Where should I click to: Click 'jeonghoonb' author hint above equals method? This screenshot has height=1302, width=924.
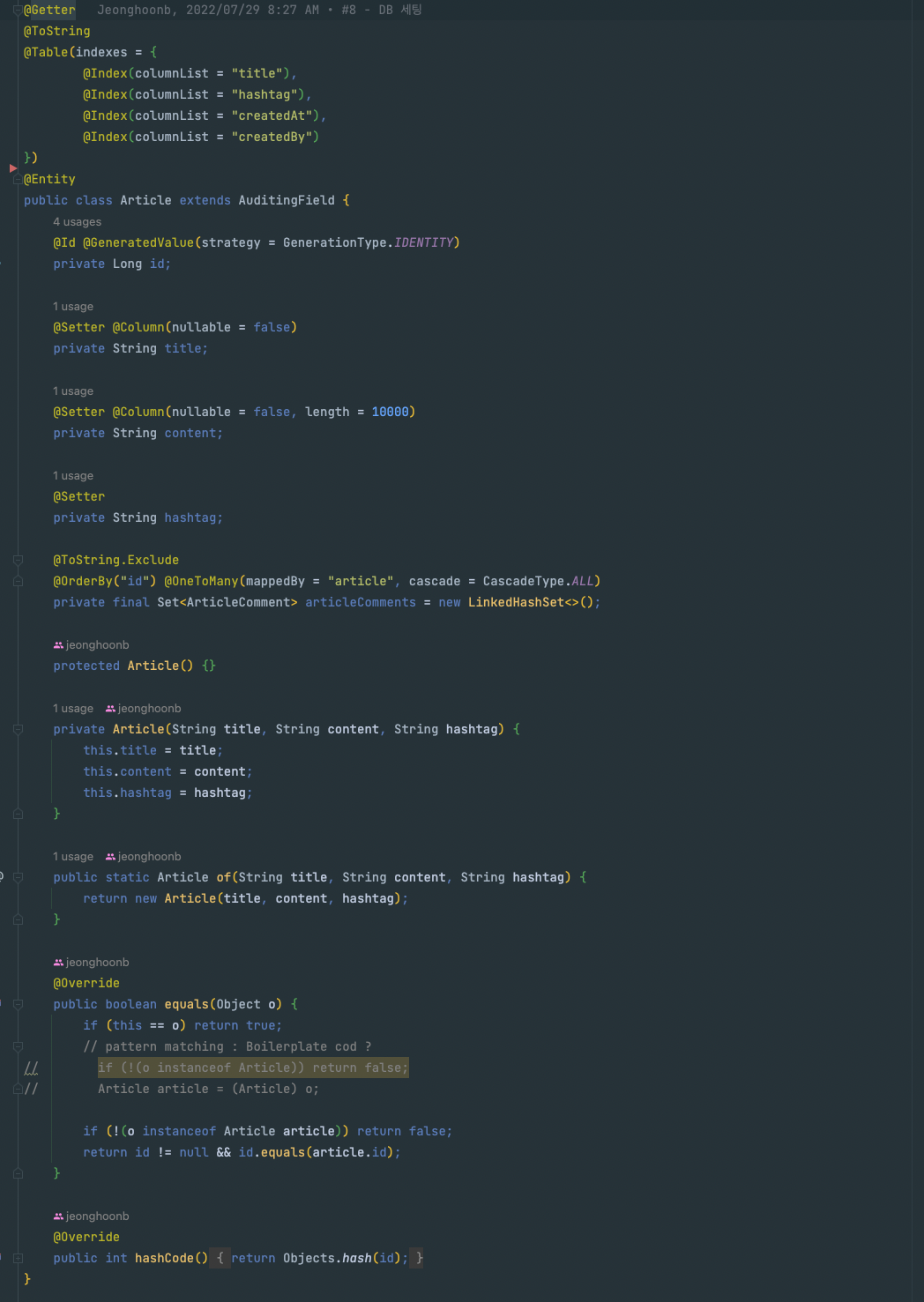pyautogui.click(x=97, y=963)
